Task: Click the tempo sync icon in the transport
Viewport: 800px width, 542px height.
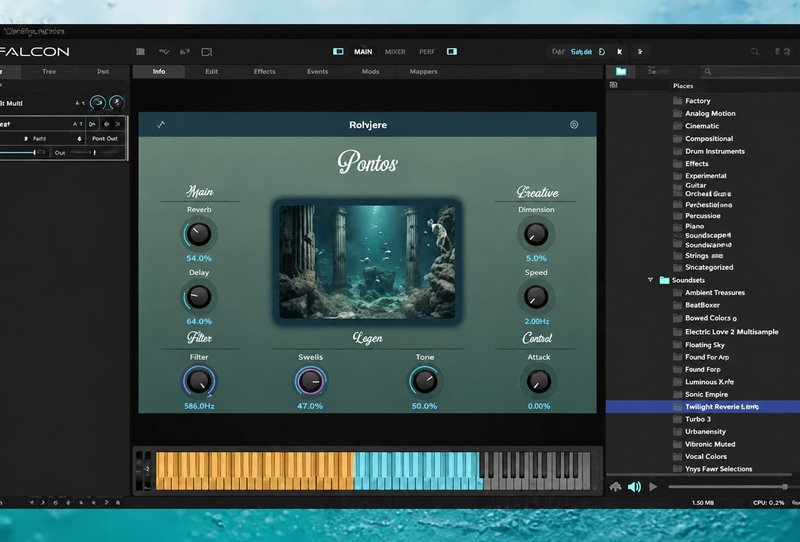Action: (x=602, y=52)
